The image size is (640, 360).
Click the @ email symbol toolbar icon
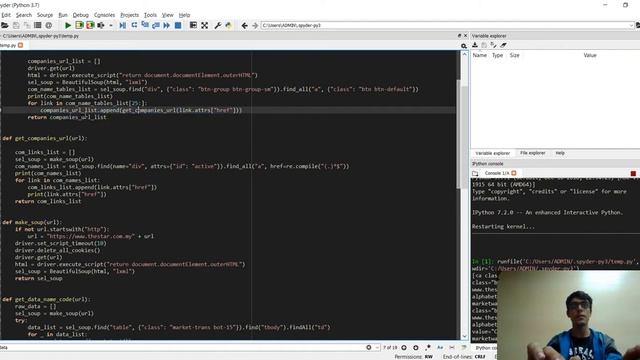click(x=49, y=25)
